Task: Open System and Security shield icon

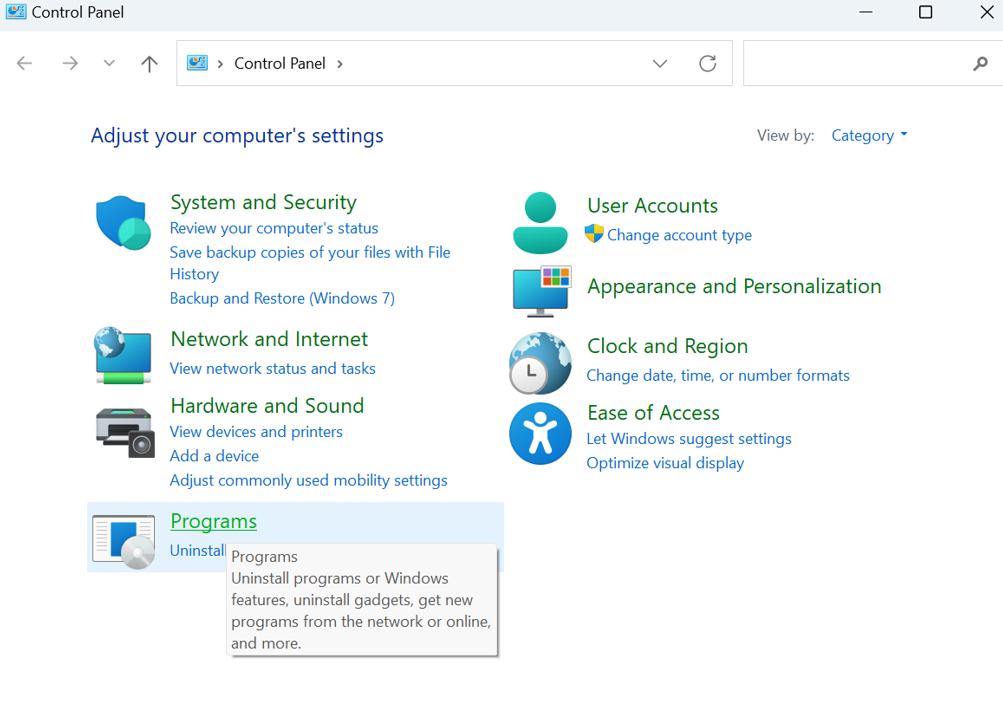Action: pos(123,223)
